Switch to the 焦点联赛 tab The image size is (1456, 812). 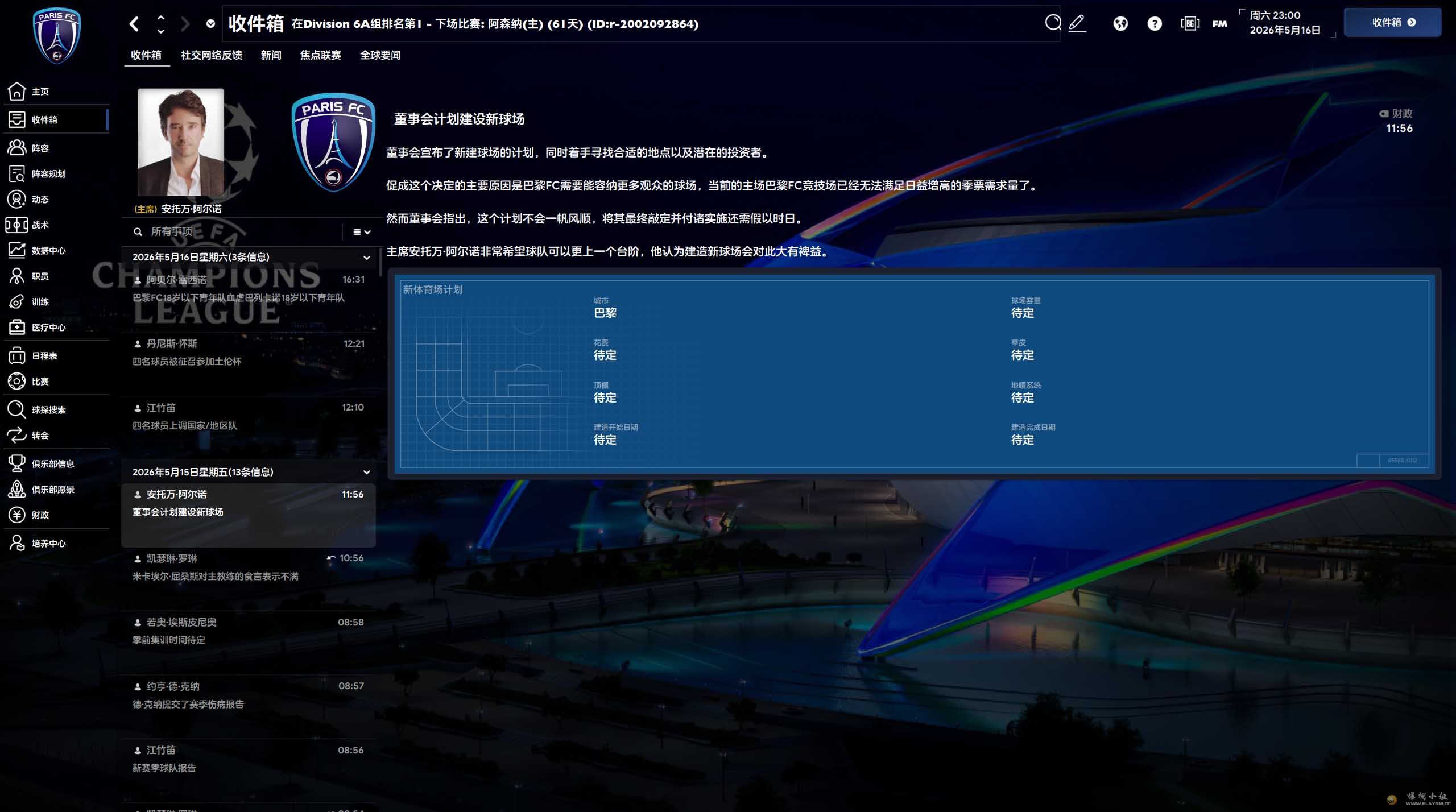pos(320,55)
